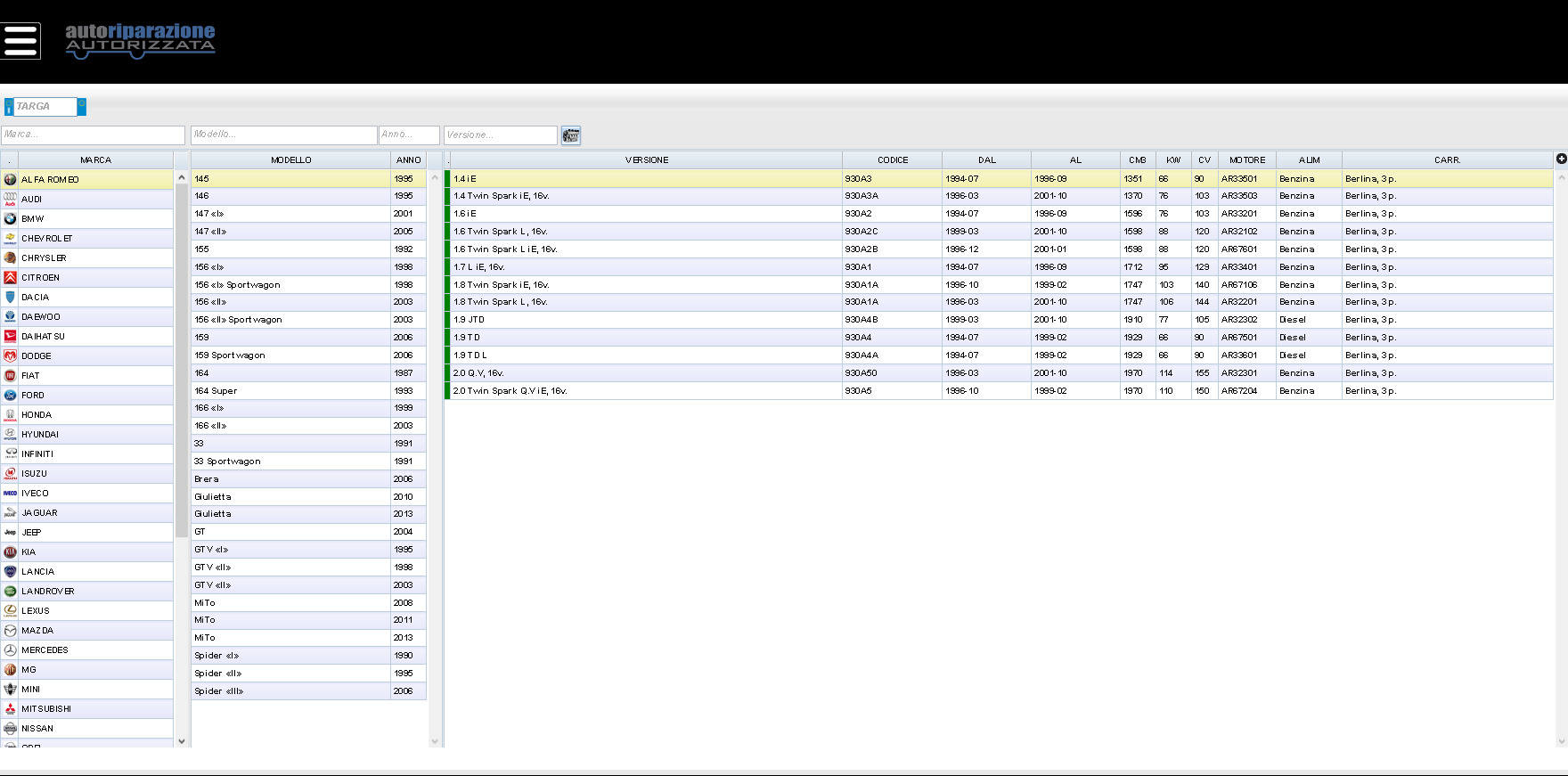
Task: Select the Mitsubishi brand row
Action: [87, 709]
